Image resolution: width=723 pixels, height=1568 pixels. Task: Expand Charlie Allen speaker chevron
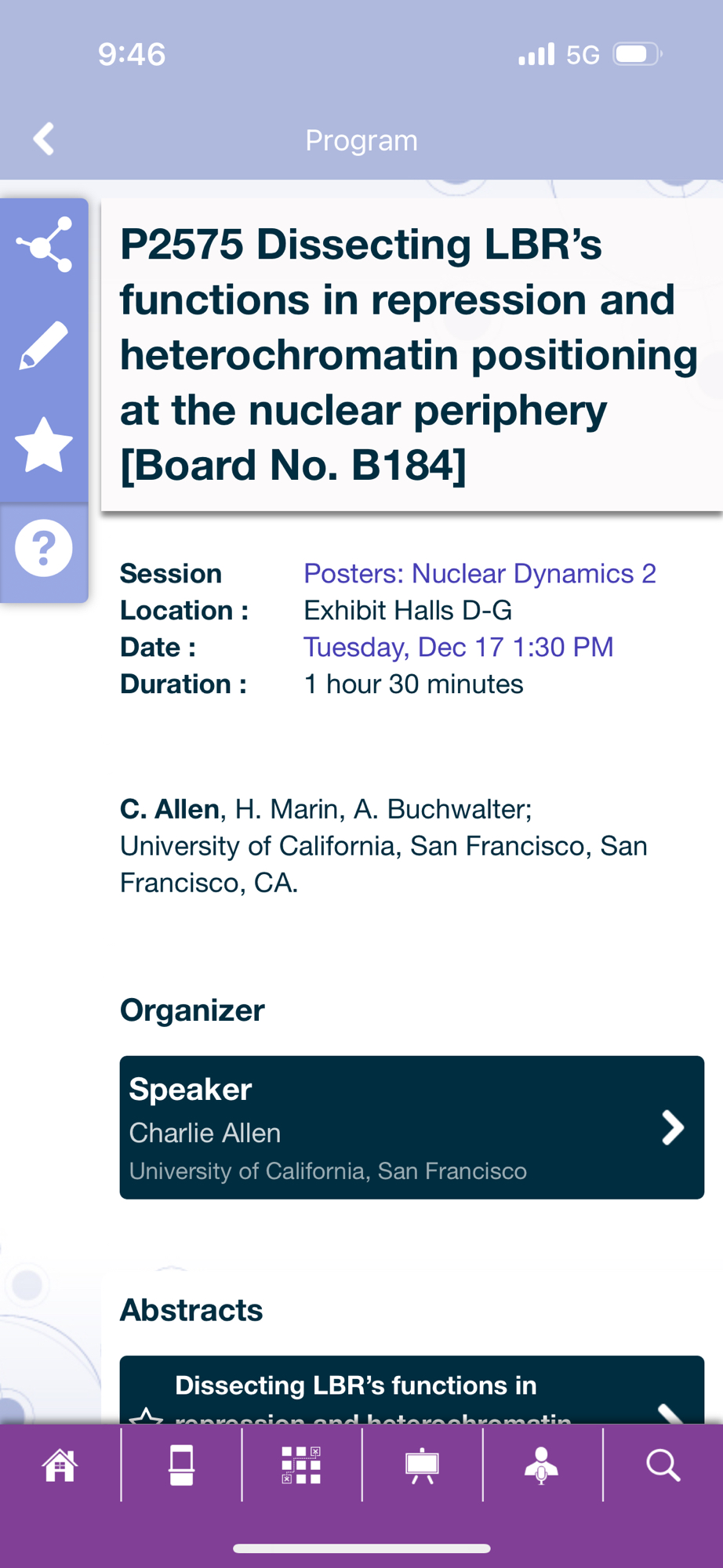coord(672,1127)
